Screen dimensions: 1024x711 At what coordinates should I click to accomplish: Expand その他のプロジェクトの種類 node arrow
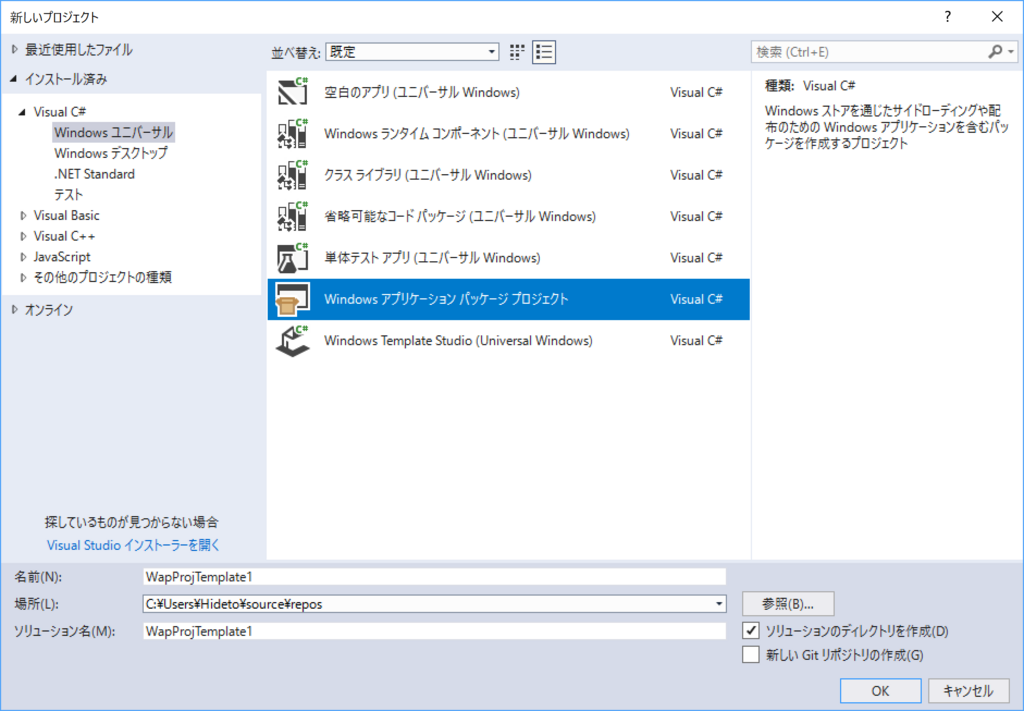[24, 277]
